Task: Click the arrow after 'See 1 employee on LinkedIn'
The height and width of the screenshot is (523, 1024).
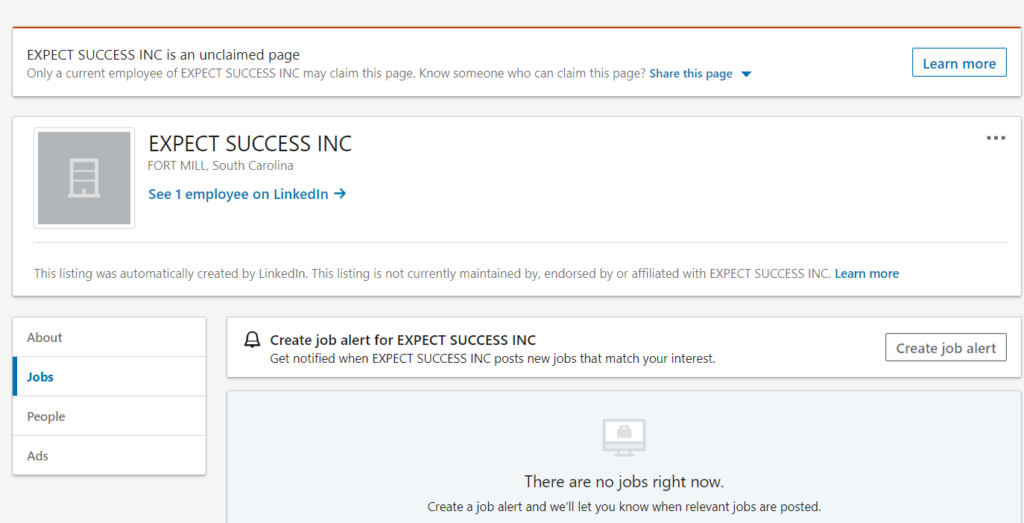Action: [x=340, y=194]
